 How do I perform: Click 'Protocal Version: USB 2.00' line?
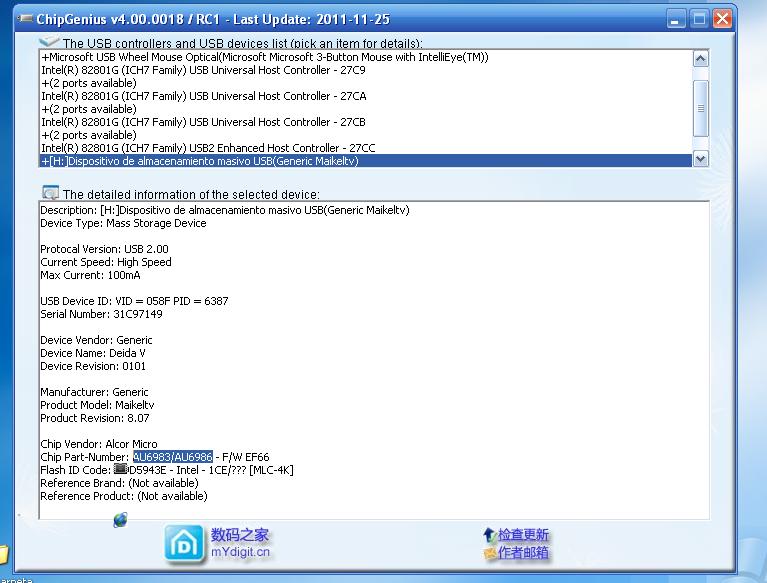coord(104,249)
